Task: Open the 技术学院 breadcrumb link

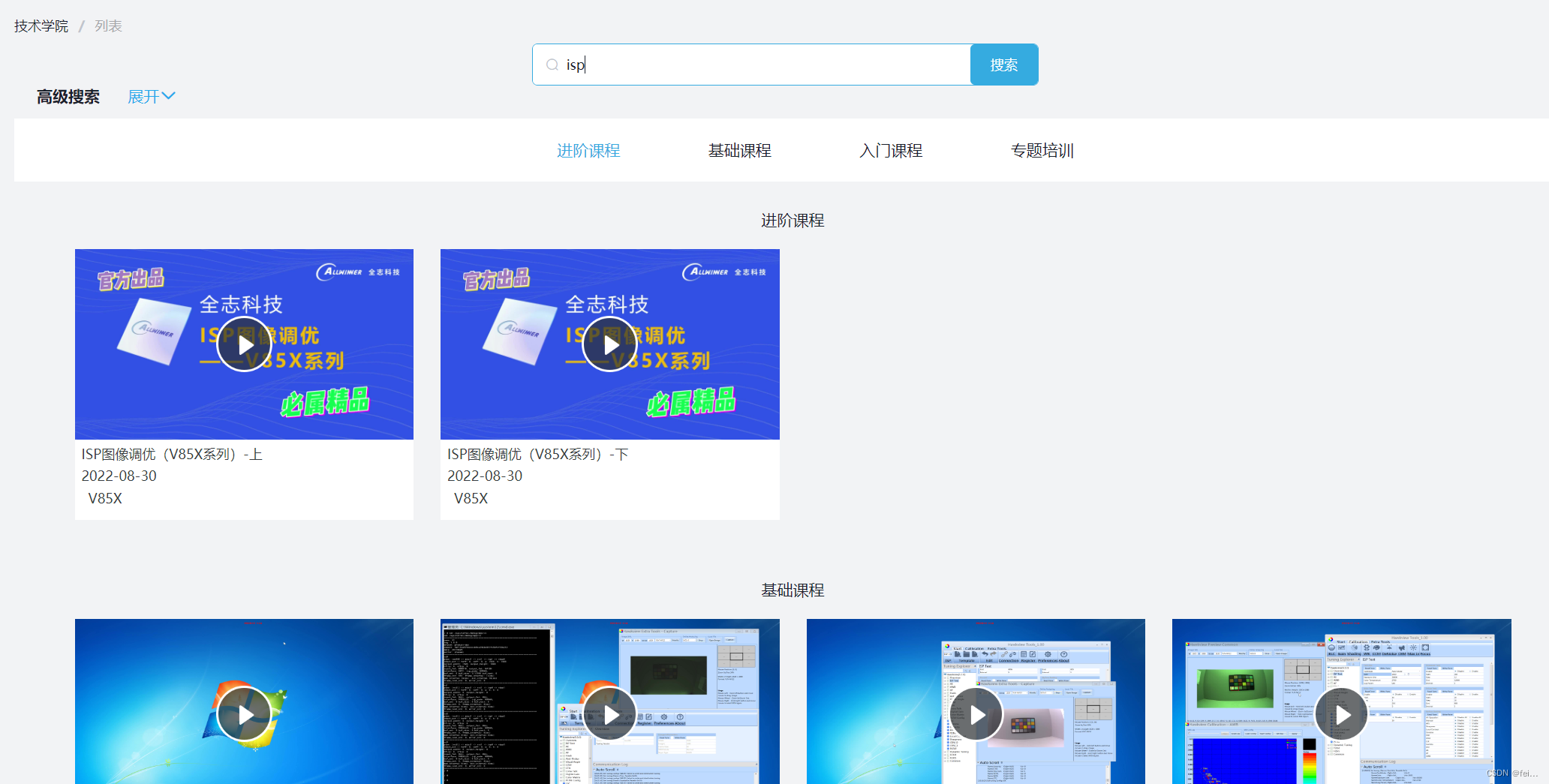Action: click(x=39, y=25)
